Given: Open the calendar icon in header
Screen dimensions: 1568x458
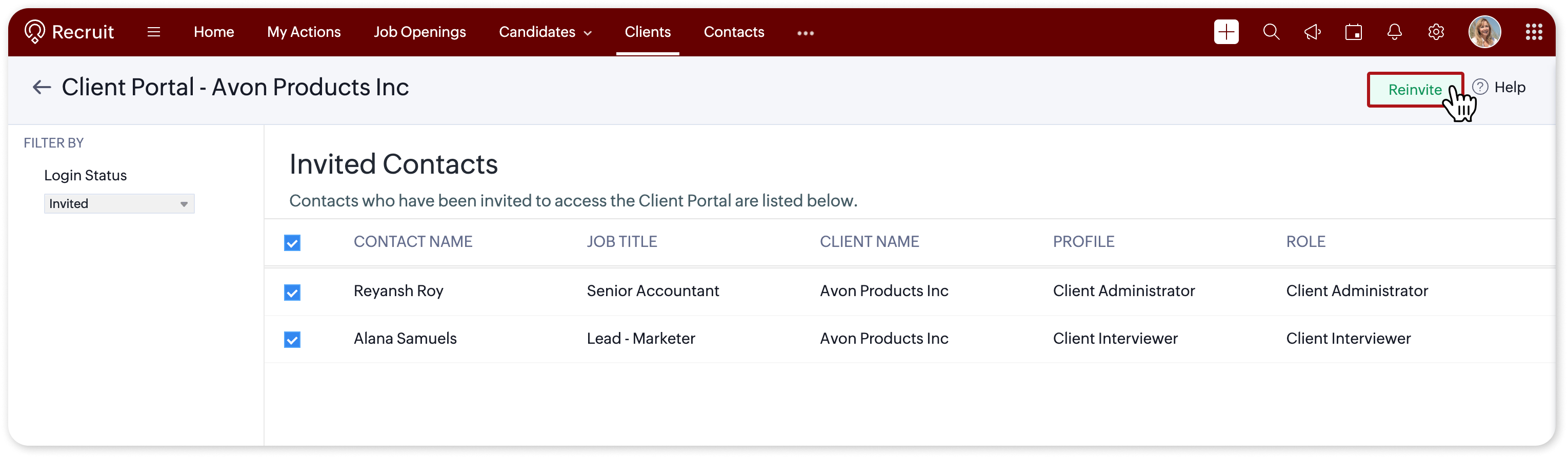Looking at the screenshot, I should pos(1353,32).
